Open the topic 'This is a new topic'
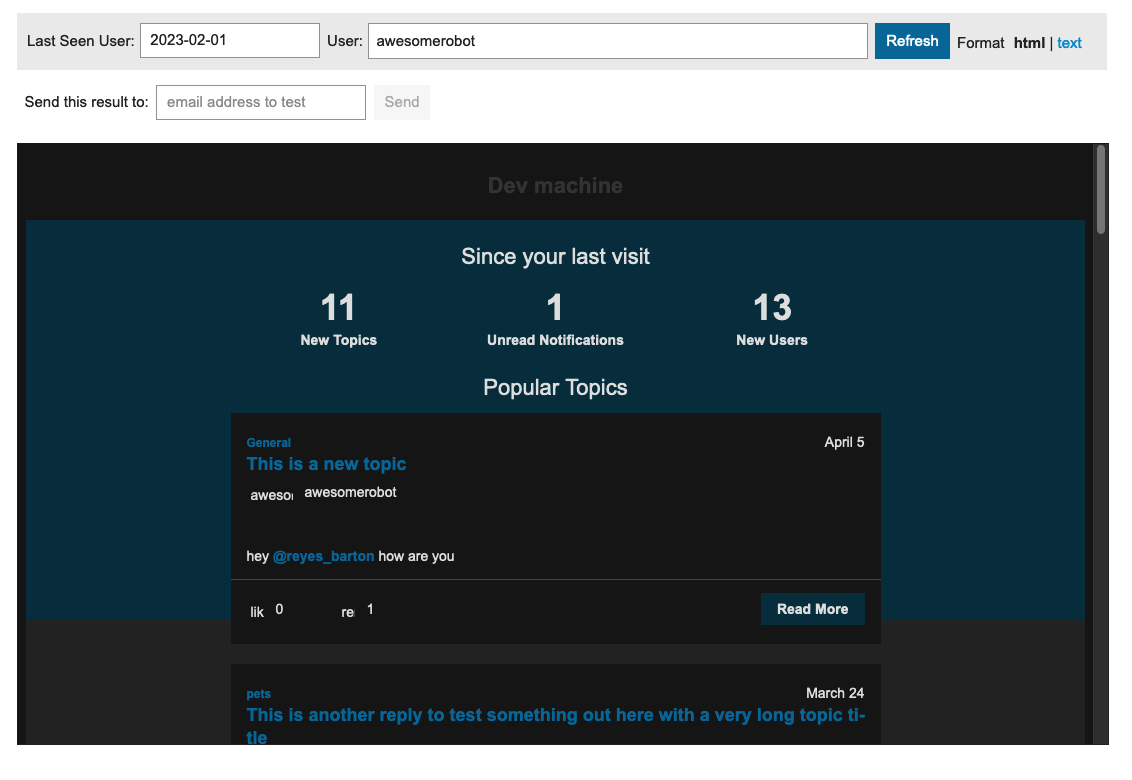 point(326,464)
